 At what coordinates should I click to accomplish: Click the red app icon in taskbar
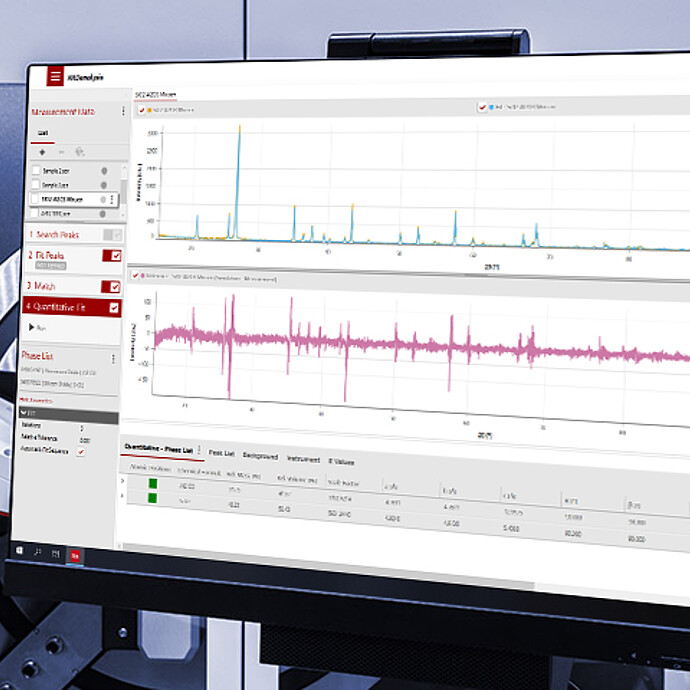click(74, 554)
